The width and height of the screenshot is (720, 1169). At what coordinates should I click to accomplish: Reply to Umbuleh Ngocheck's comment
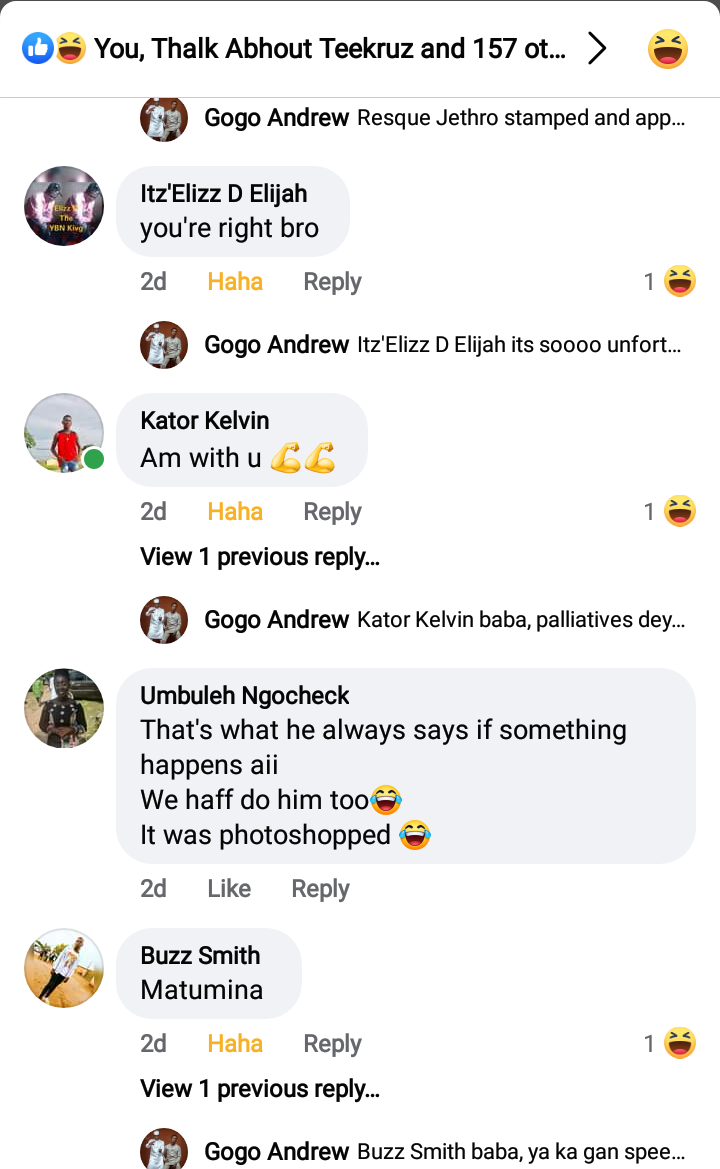320,889
